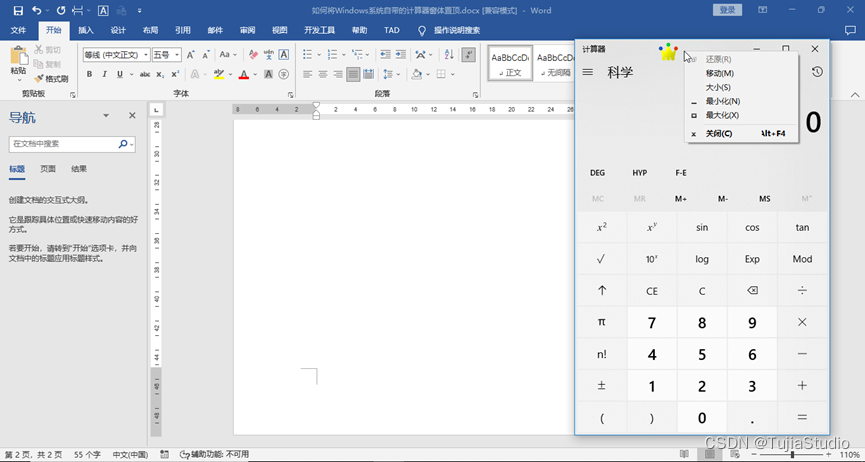865x462 pixels.
Task: Click the Calculator CE button
Action: tap(652, 290)
